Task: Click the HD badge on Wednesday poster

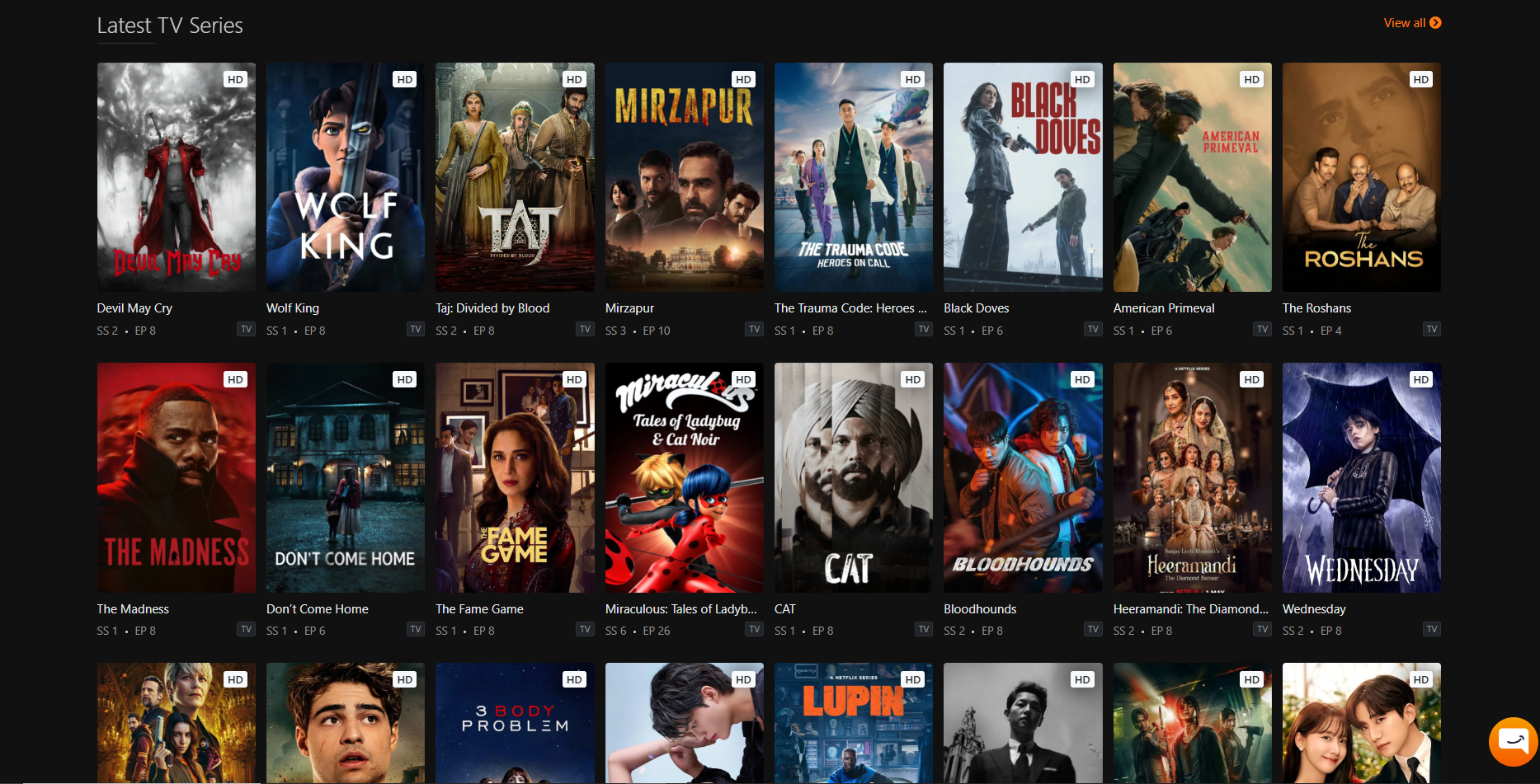Action: 1421,380
